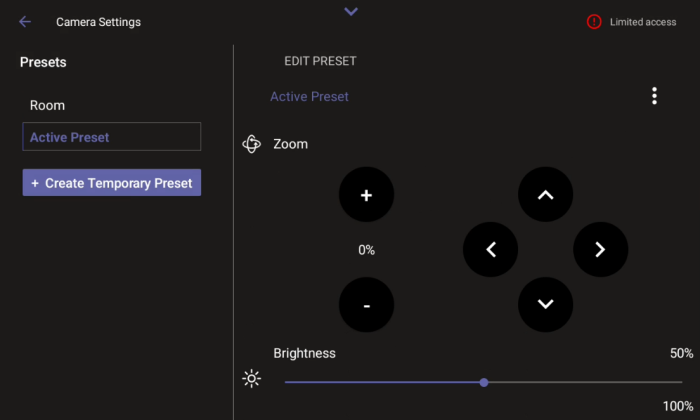Screen dimensions: 700x420
Task: Click the Active Preset name in Edit Preset
Action: tap(309, 97)
